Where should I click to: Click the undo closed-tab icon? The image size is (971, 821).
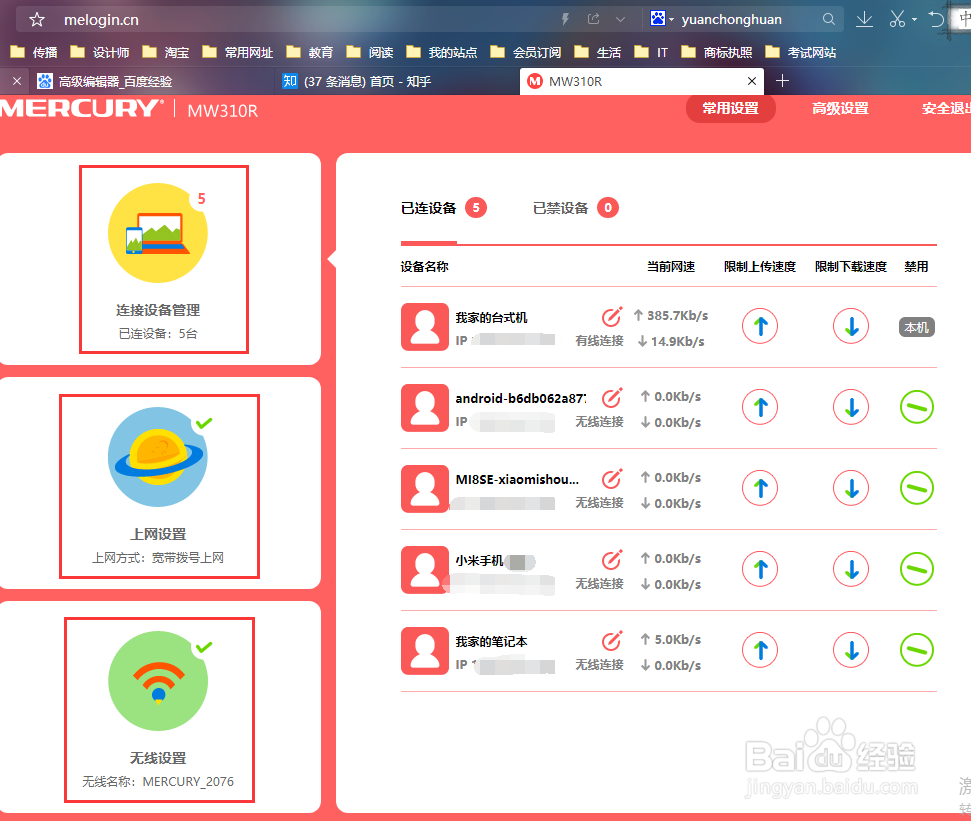click(936, 20)
